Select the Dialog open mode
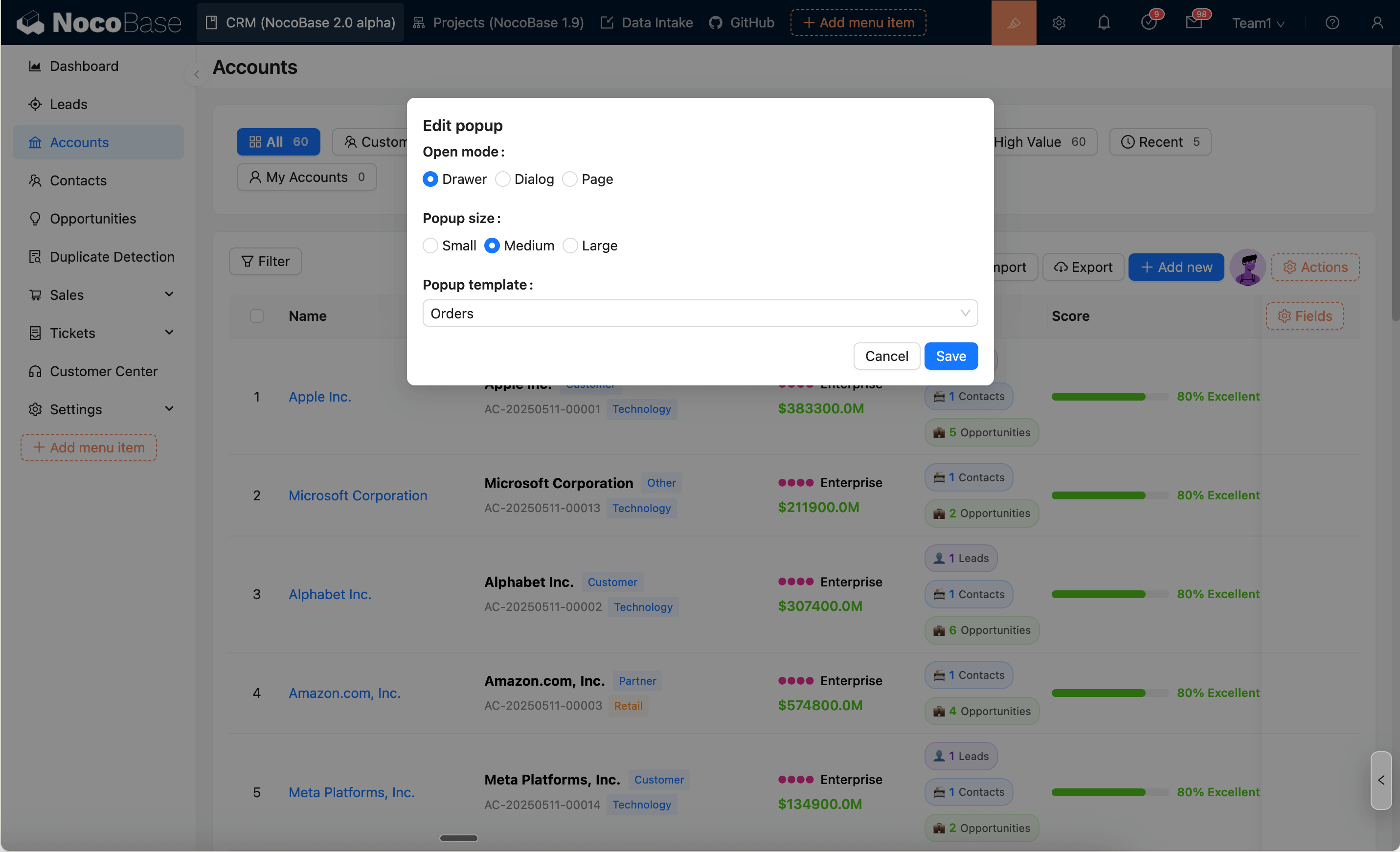Image resolution: width=1400 pixels, height=852 pixels. click(502, 179)
